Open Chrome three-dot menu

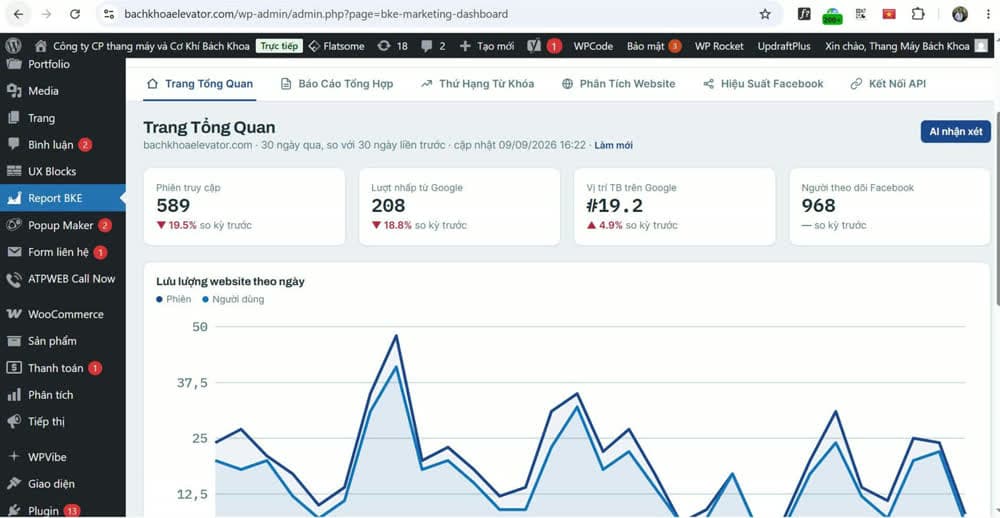pyautogui.click(x=989, y=14)
